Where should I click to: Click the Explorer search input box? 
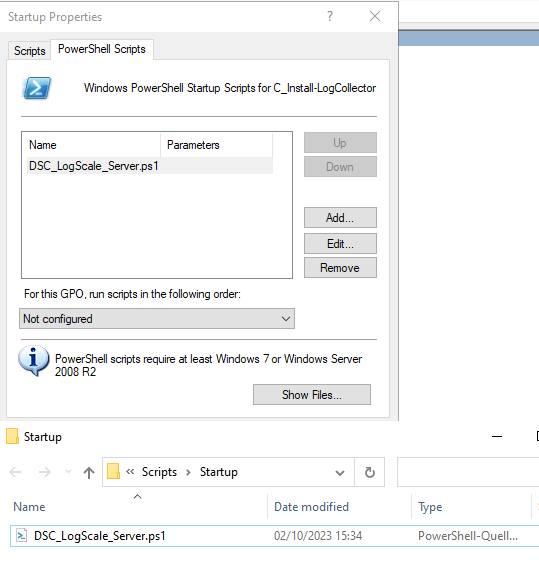click(468, 472)
